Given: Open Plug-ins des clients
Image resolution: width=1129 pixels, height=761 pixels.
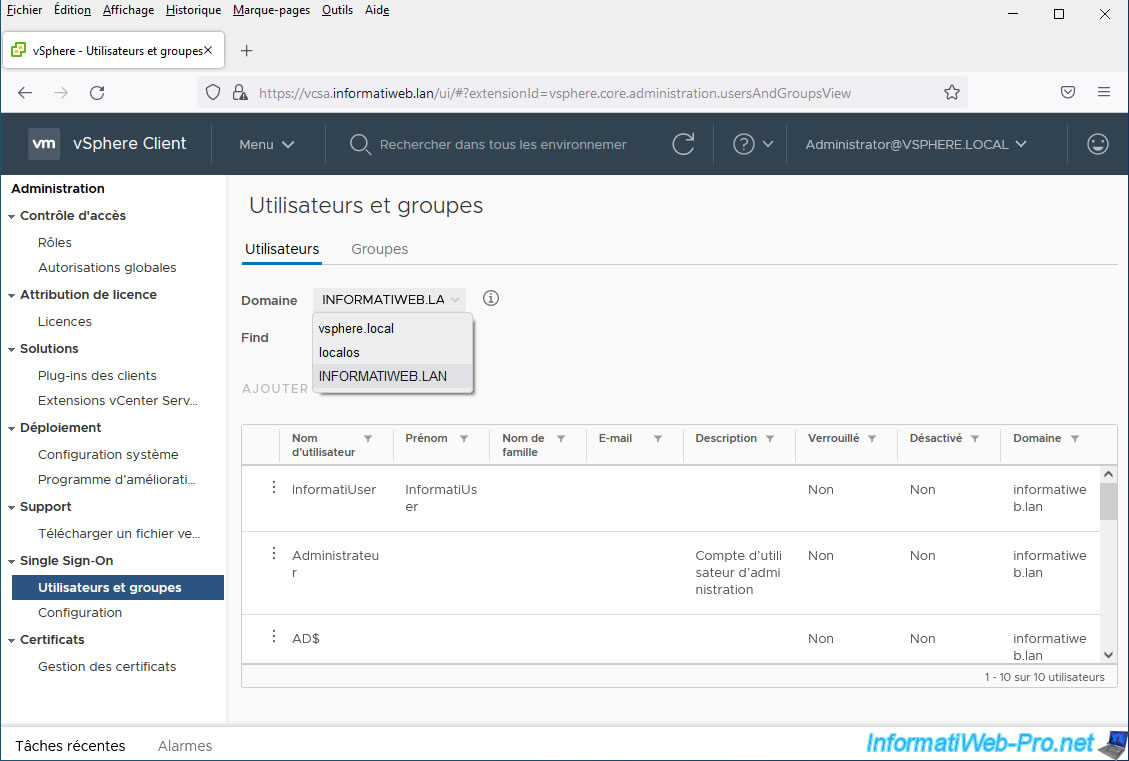Looking at the screenshot, I should click(x=97, y=376).
